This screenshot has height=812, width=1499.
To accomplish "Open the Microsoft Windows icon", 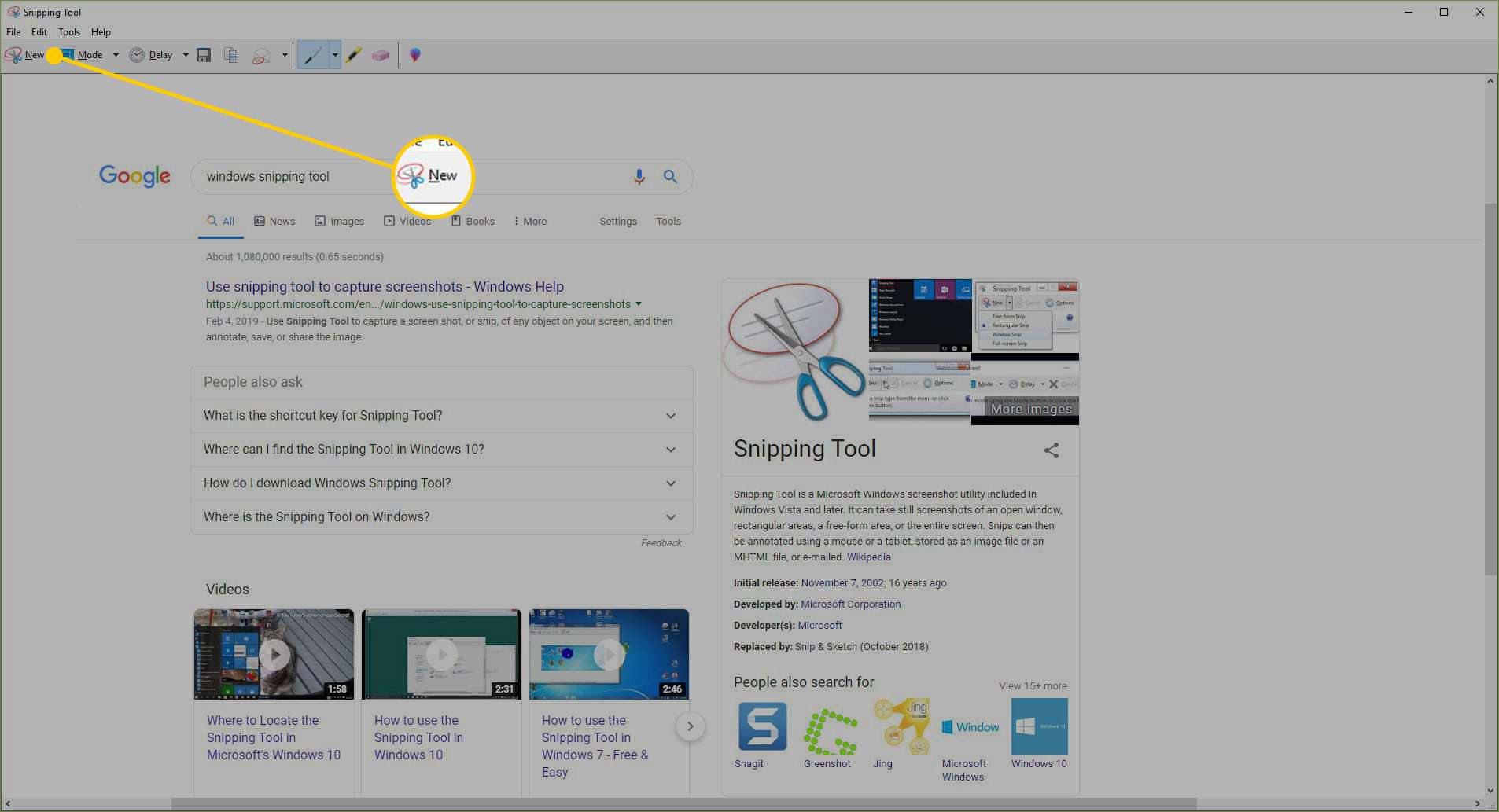I will coord(970,726).
